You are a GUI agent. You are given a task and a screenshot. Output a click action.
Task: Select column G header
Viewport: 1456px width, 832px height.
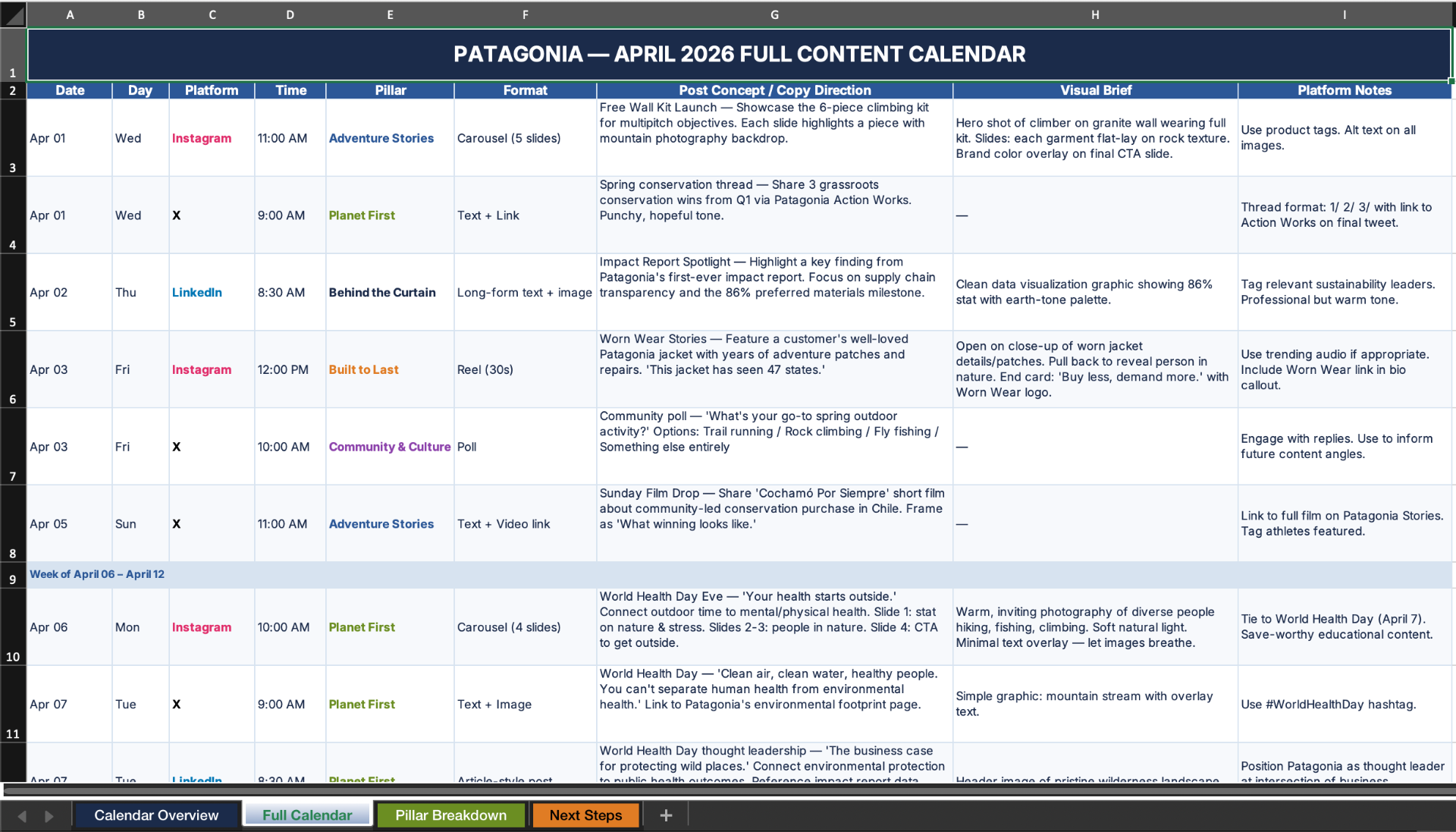click(x=774, y=14)
